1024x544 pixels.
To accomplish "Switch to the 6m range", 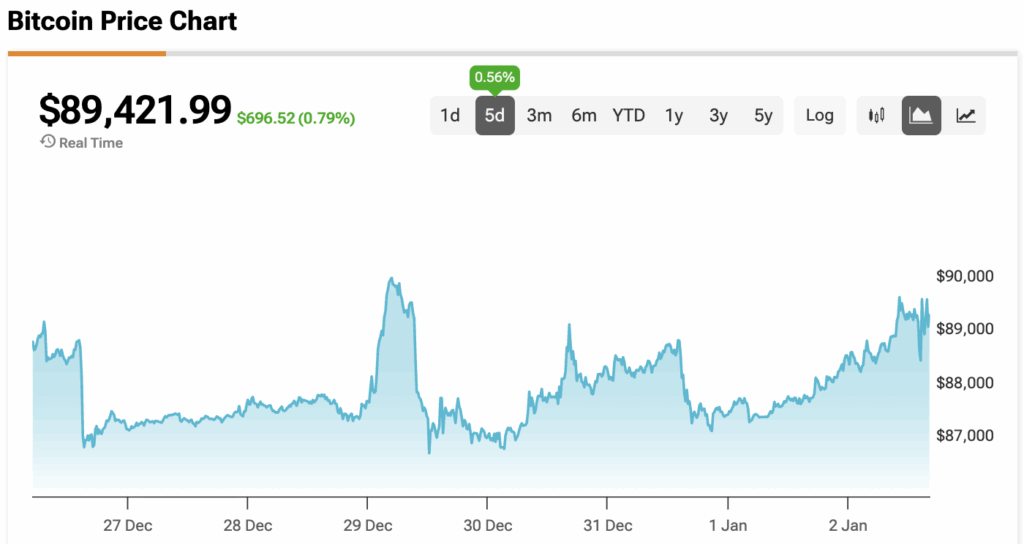I will pyautogui.click(x=584, y=115).
